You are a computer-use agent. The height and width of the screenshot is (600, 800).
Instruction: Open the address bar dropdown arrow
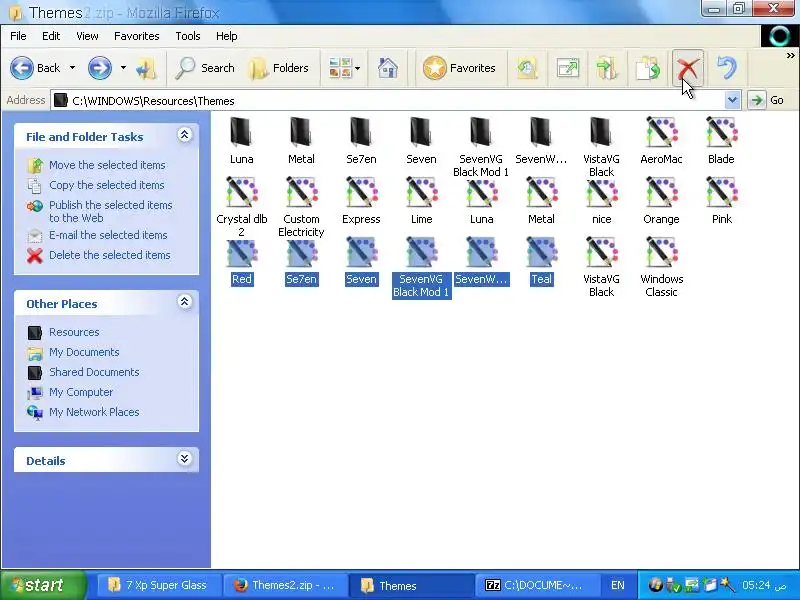tap(732, 100)
